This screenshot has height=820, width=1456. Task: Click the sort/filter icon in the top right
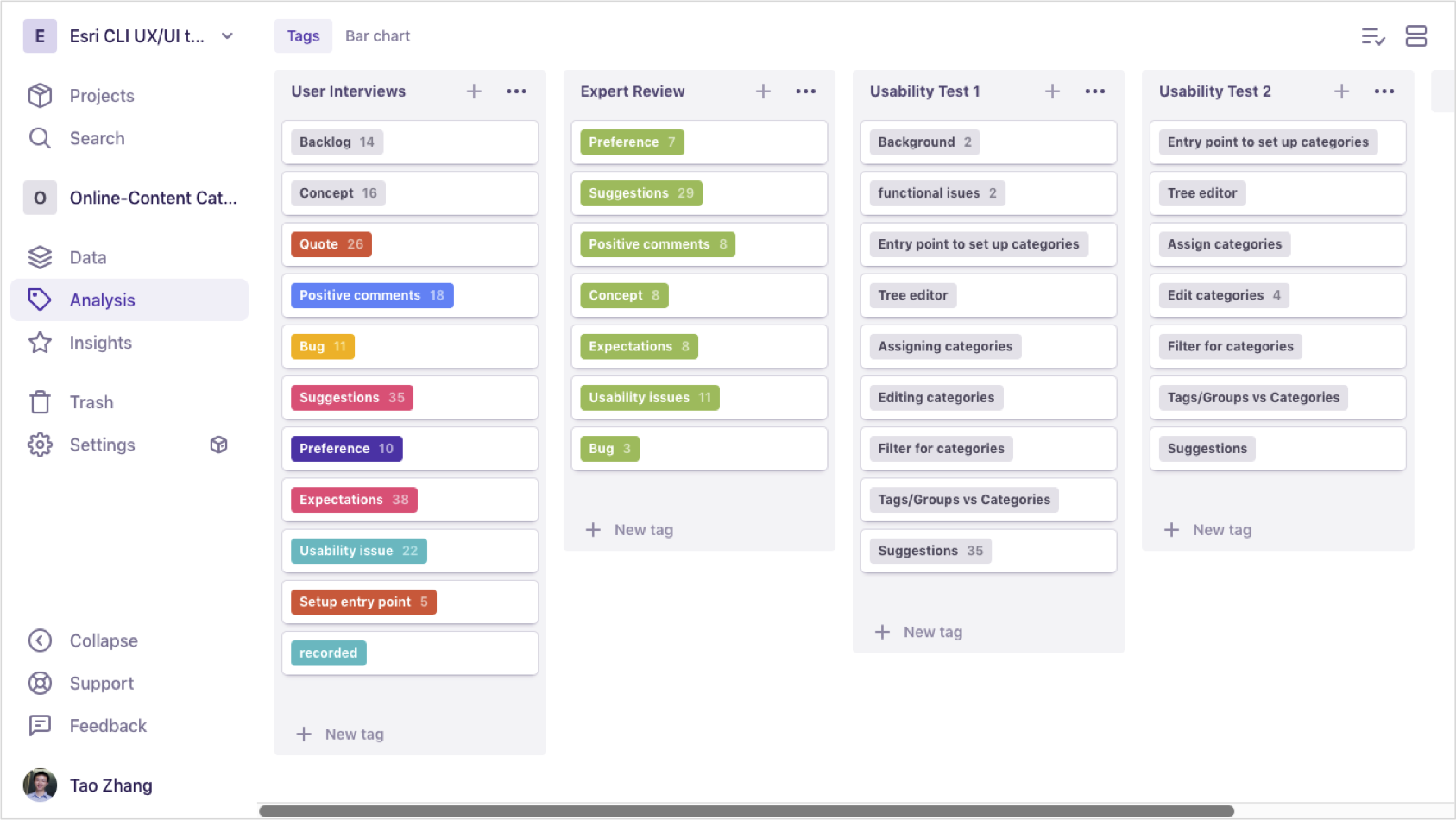click(x=1373, y=36)
